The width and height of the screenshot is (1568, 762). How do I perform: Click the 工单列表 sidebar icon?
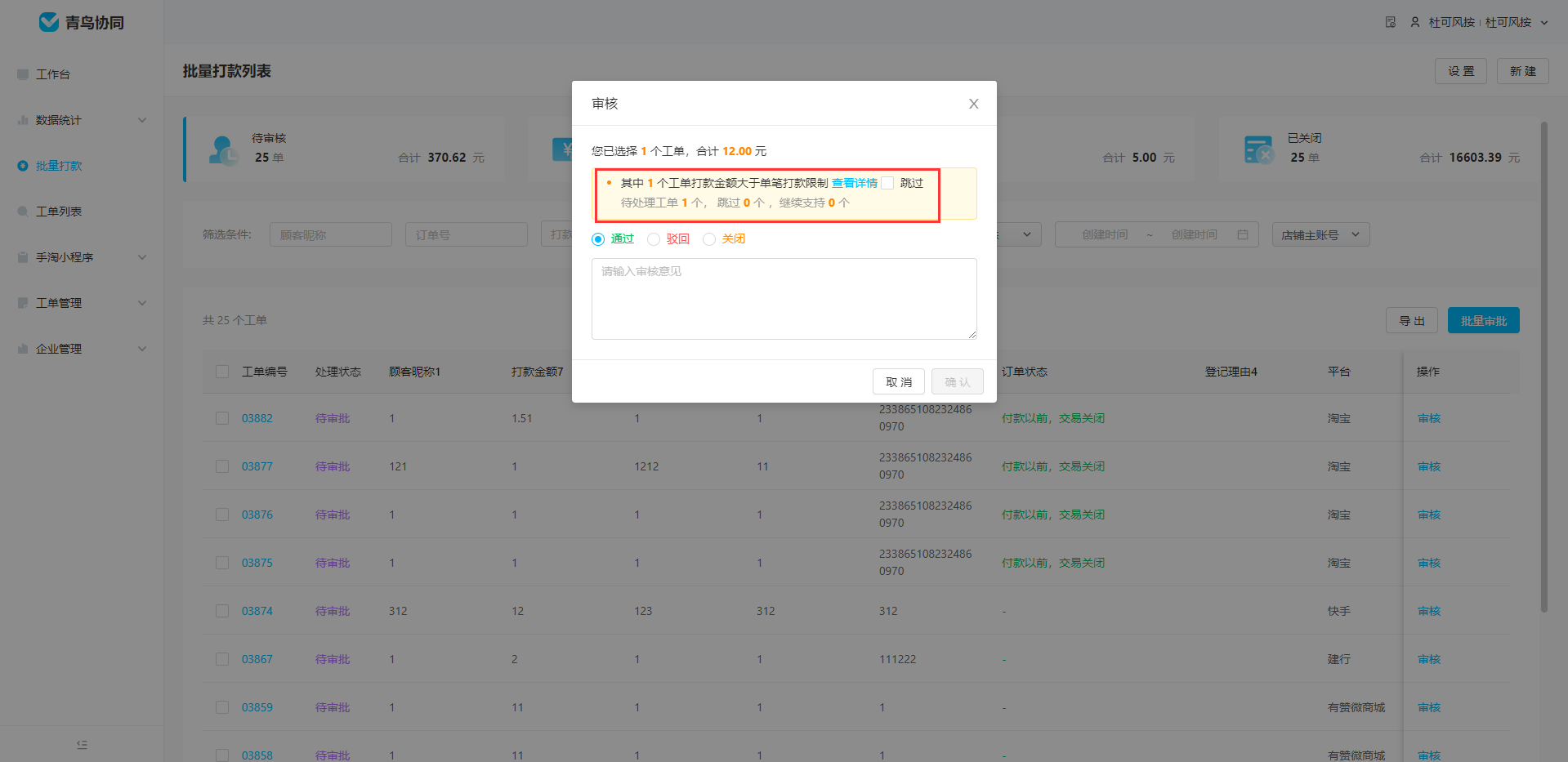[x=23, y=212]
